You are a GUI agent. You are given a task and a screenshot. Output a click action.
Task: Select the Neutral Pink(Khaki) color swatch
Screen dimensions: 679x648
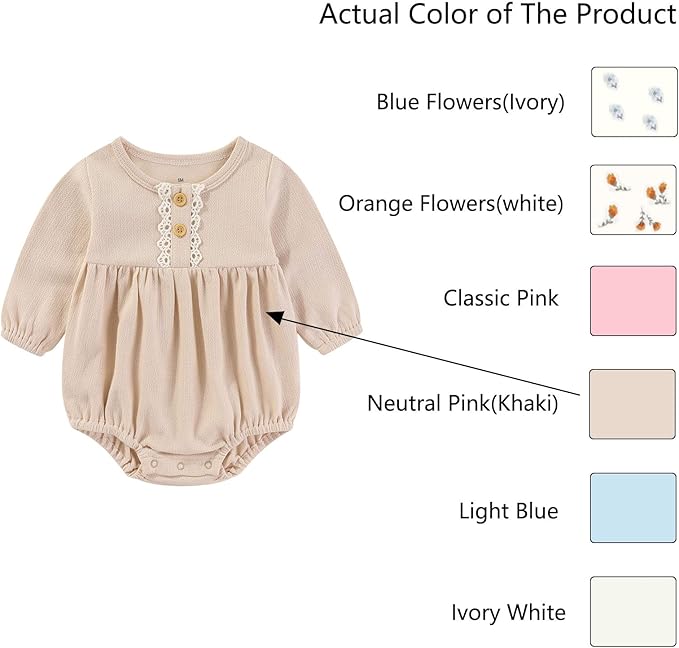pos(633,403)
